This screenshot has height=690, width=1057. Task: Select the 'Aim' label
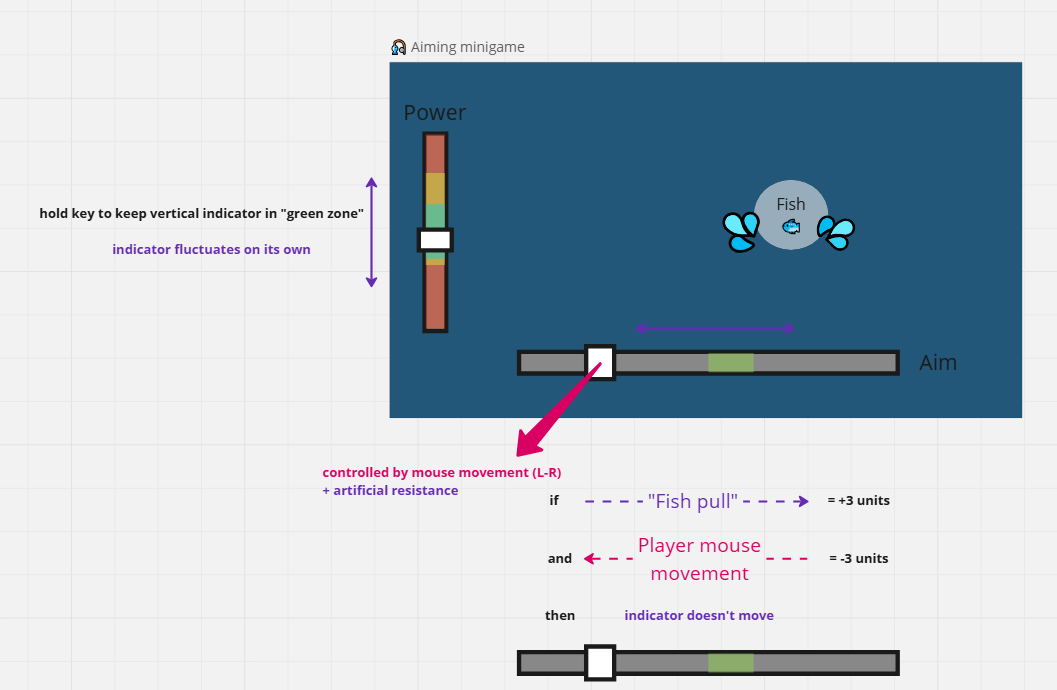tap(938, 363)
